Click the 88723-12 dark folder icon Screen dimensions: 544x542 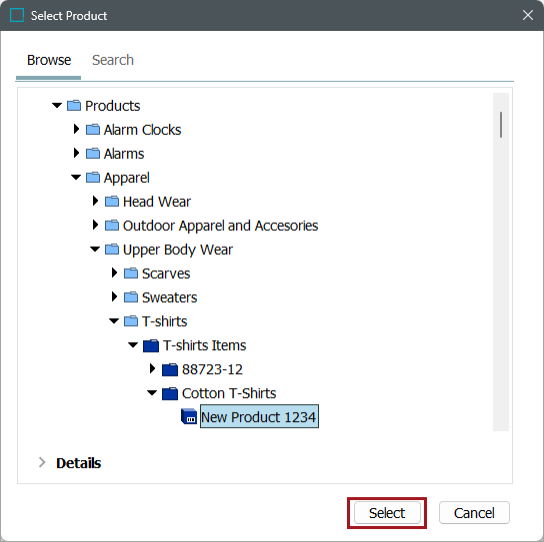(170, 369)
